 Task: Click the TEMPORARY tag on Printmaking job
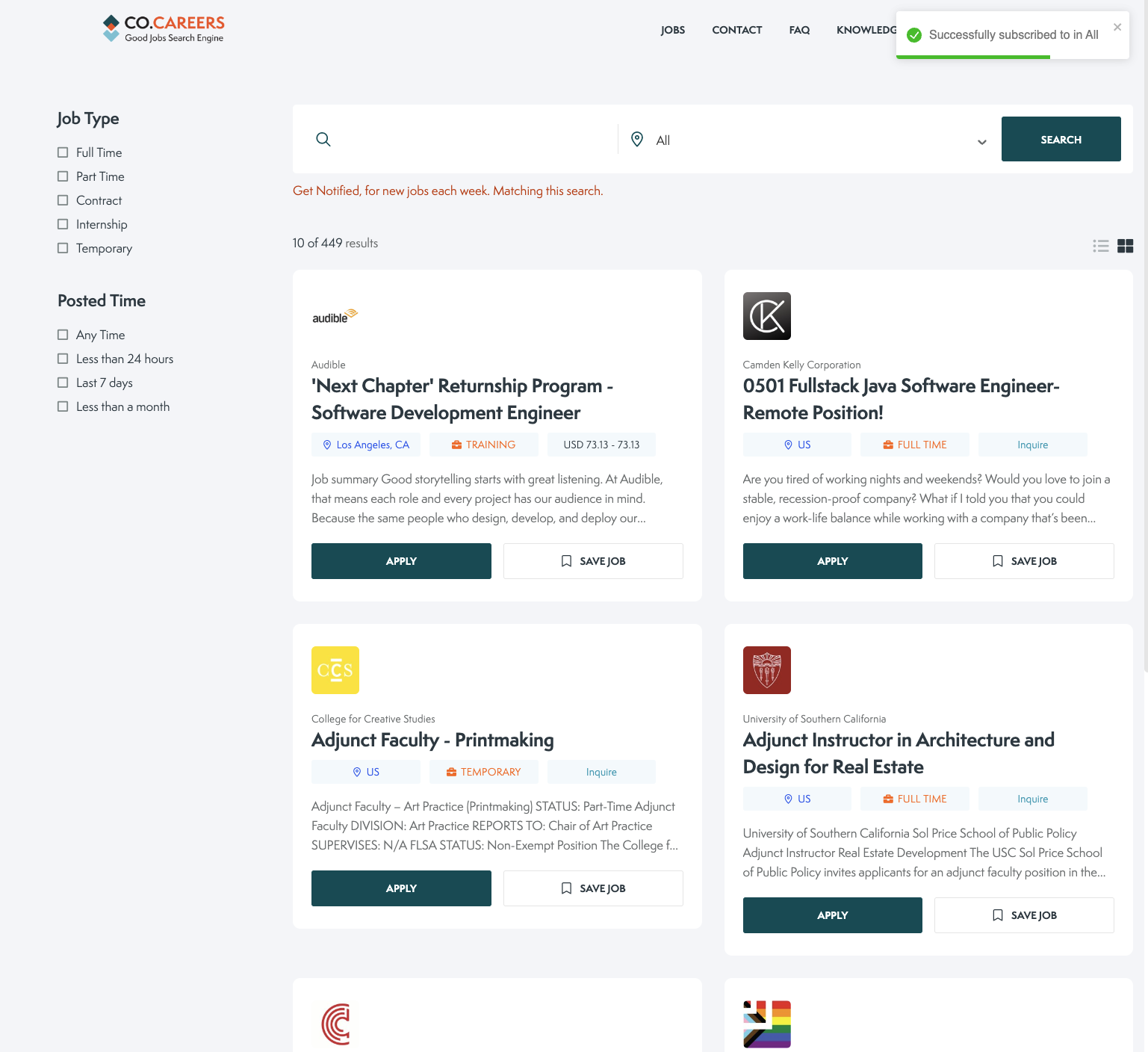(x=483, y=772)
